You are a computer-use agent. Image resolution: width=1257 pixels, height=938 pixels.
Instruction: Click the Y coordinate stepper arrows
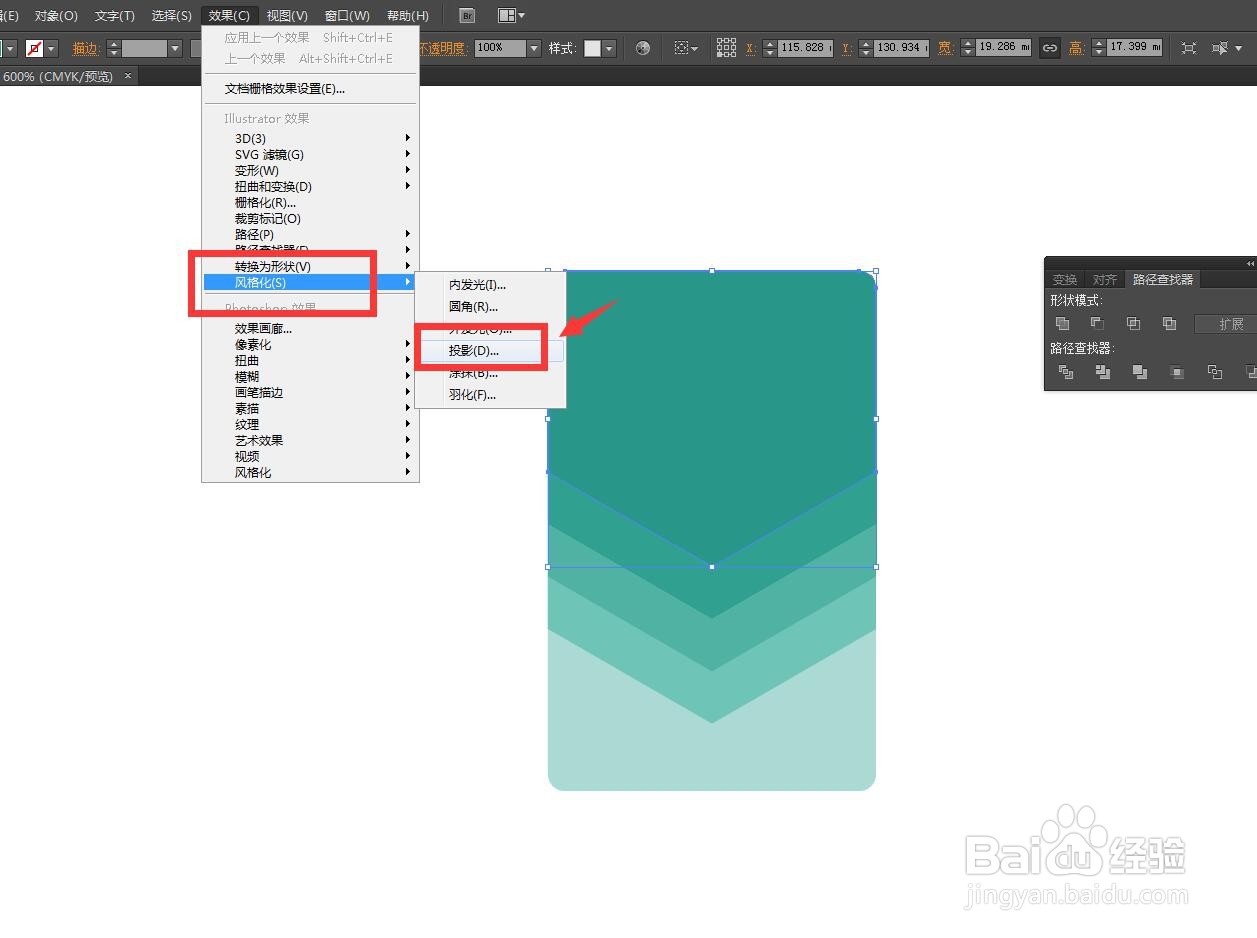(865, 48)
